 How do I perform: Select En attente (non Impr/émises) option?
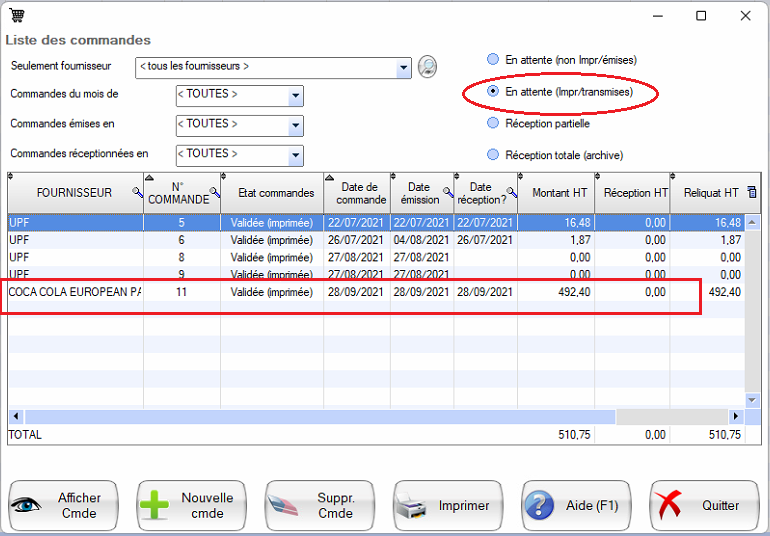pos(493,60)
